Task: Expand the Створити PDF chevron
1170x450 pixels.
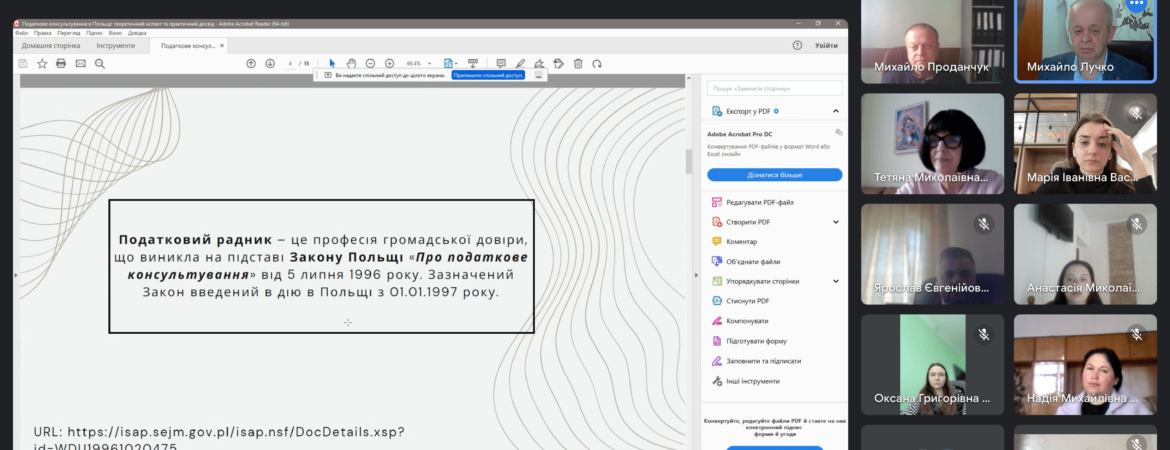Action: tap(836, 222)
